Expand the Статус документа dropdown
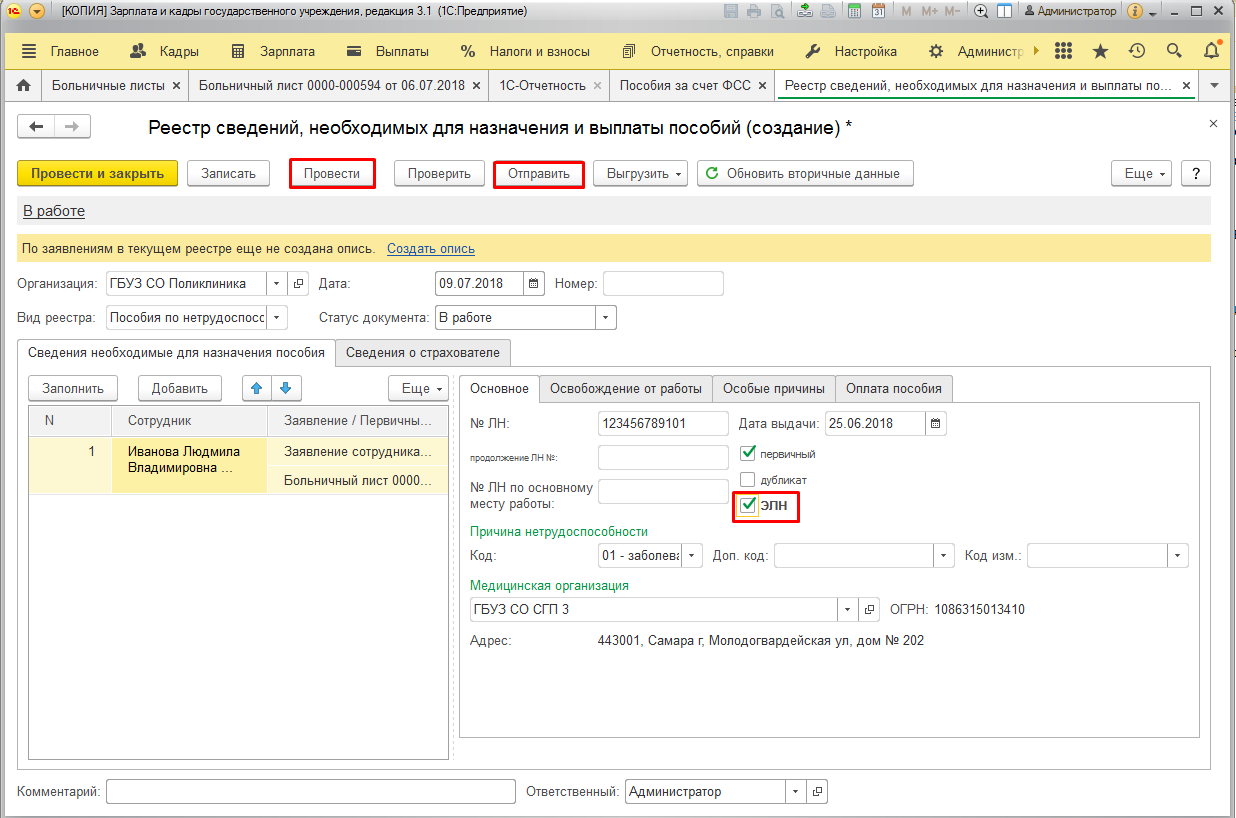The height and width of the screenshot is (818, 1236). [605, 318]
